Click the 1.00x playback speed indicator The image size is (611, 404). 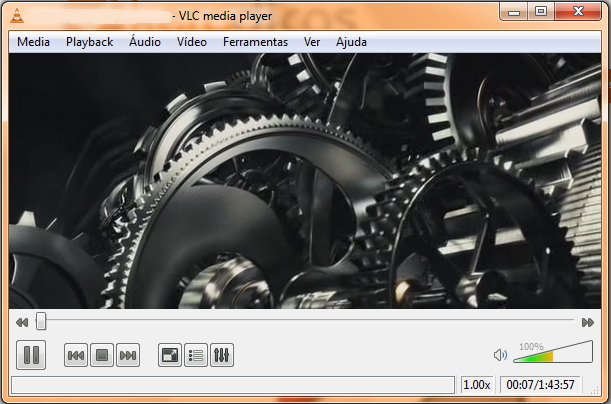click(x=477, y=385)
